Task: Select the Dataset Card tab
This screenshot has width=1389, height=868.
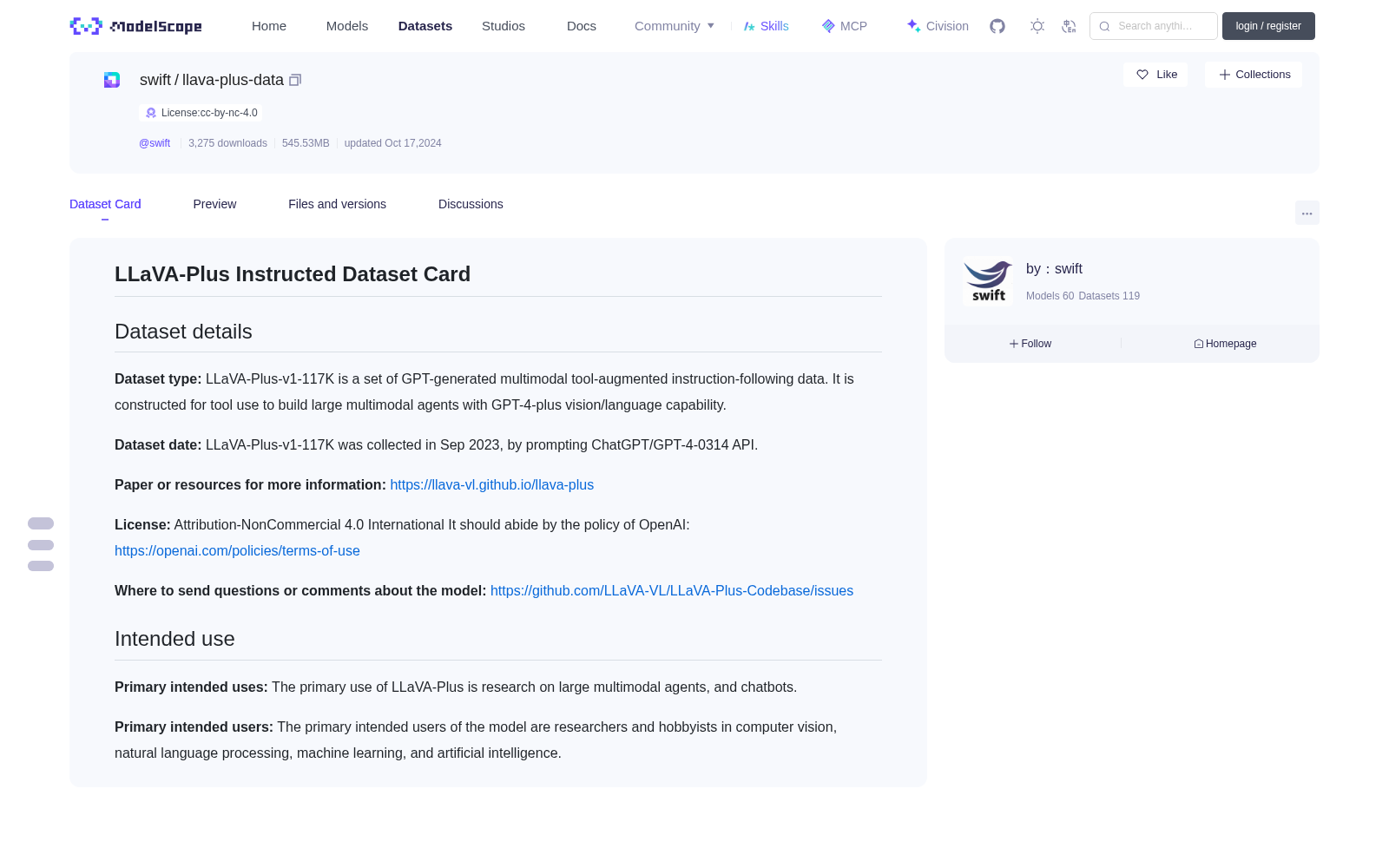Action: pyautogui.click(x=105, y=204)
